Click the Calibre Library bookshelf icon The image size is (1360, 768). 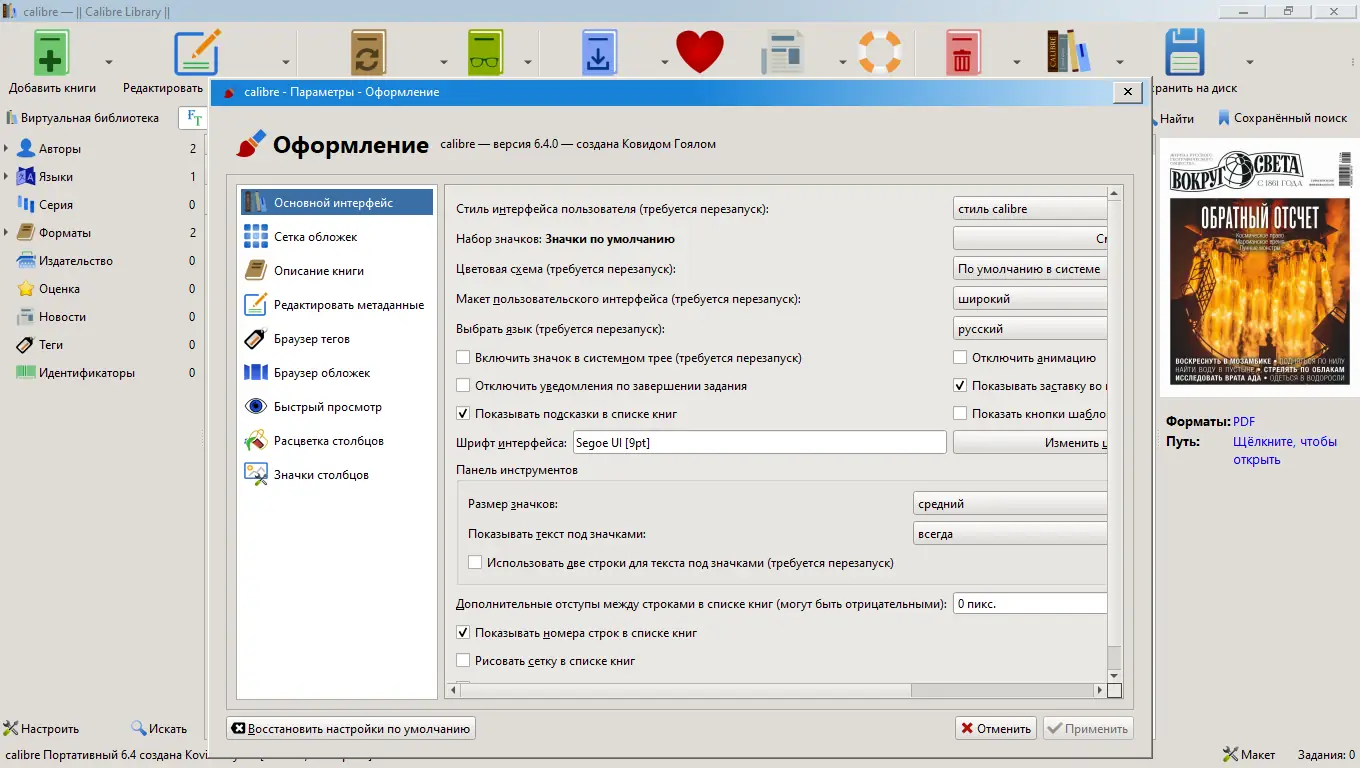coord(1068,52)
